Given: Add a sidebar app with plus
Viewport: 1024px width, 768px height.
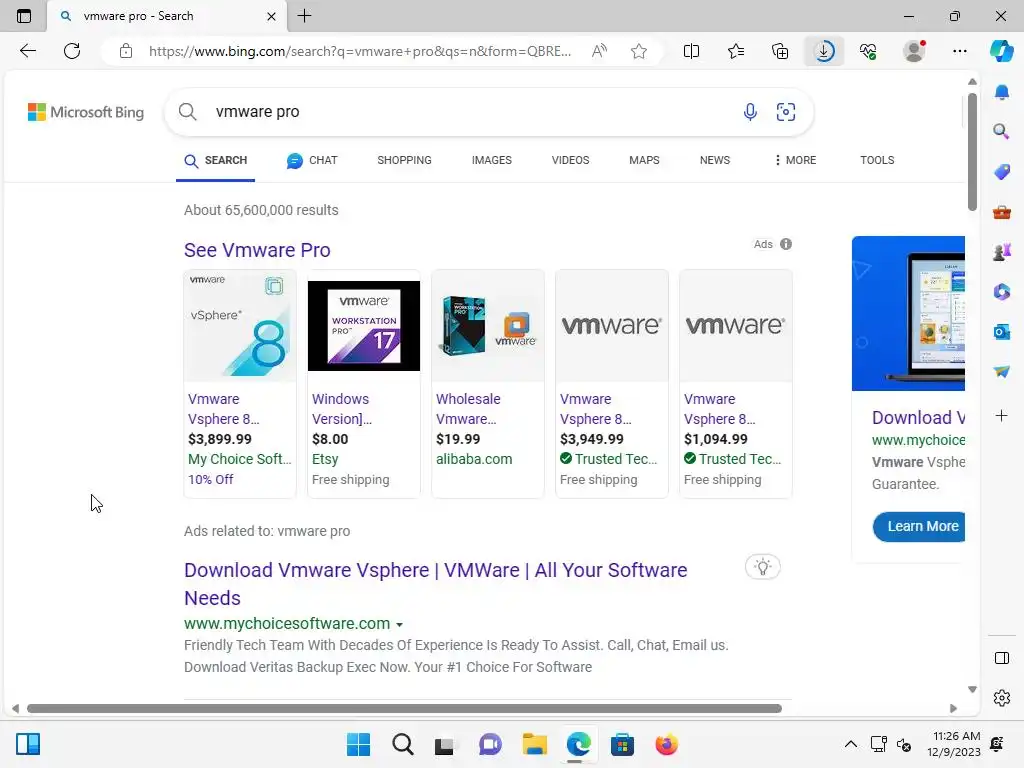Looking at the screenshot, I should click(x=1002, y=416).
